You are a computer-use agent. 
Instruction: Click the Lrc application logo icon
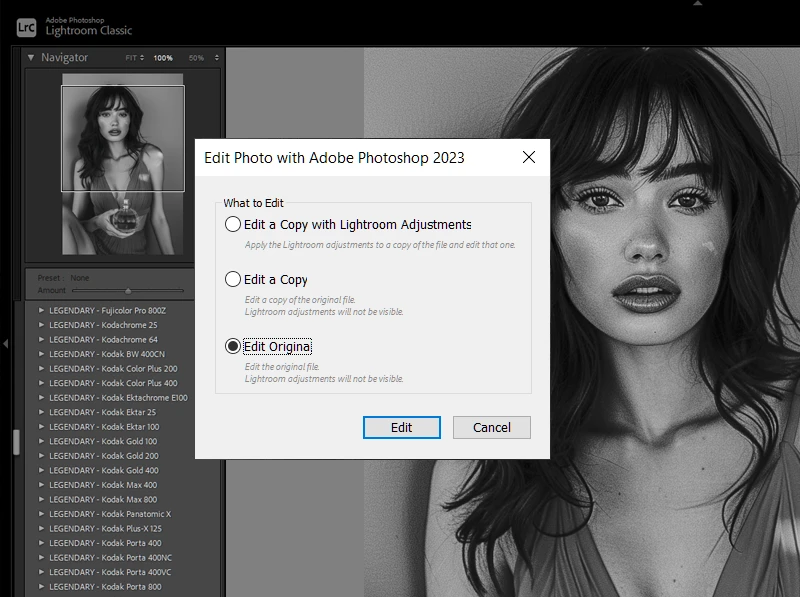coord(27,28)
